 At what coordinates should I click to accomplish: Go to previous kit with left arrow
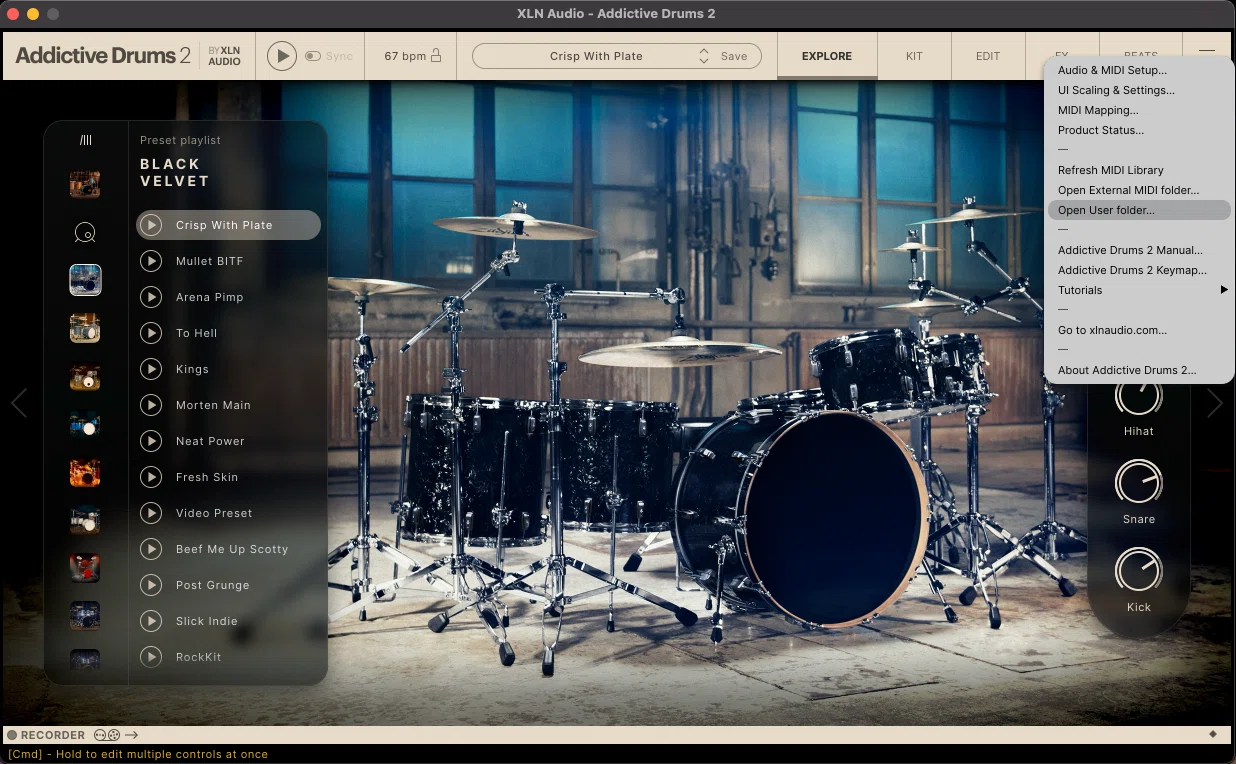[18, 403]
